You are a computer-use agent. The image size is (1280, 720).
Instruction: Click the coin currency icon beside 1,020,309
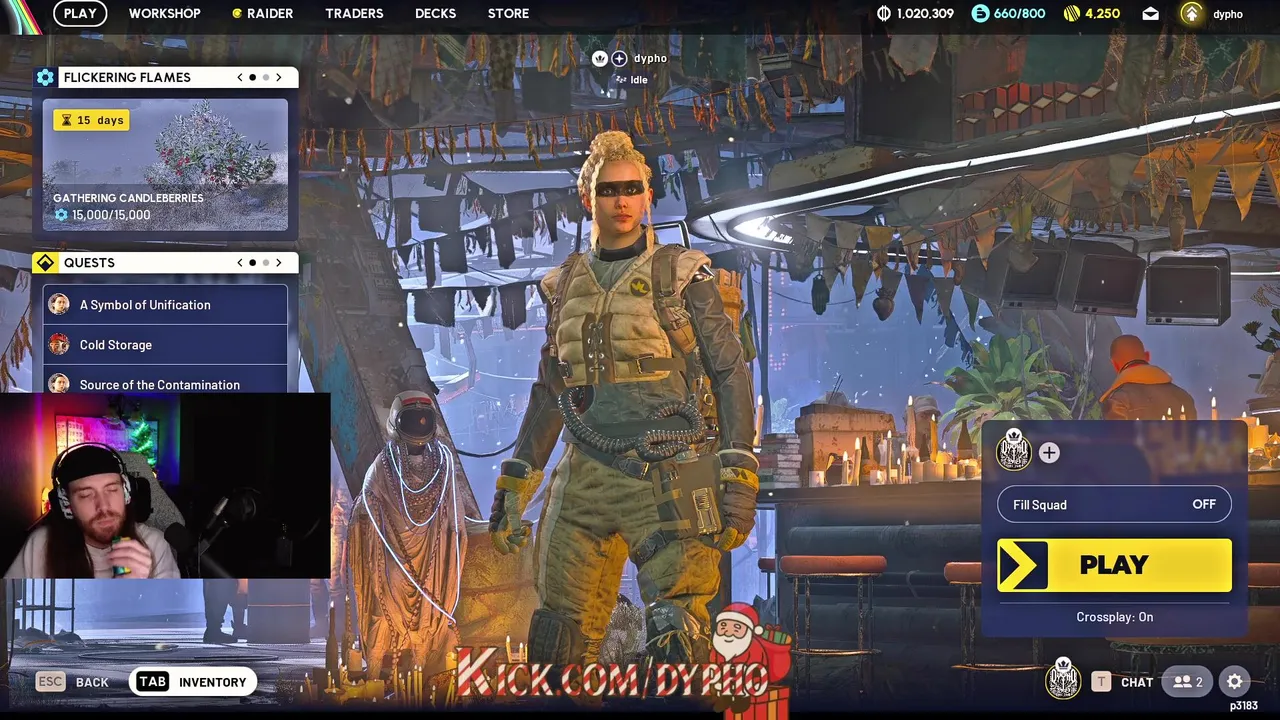884,13
